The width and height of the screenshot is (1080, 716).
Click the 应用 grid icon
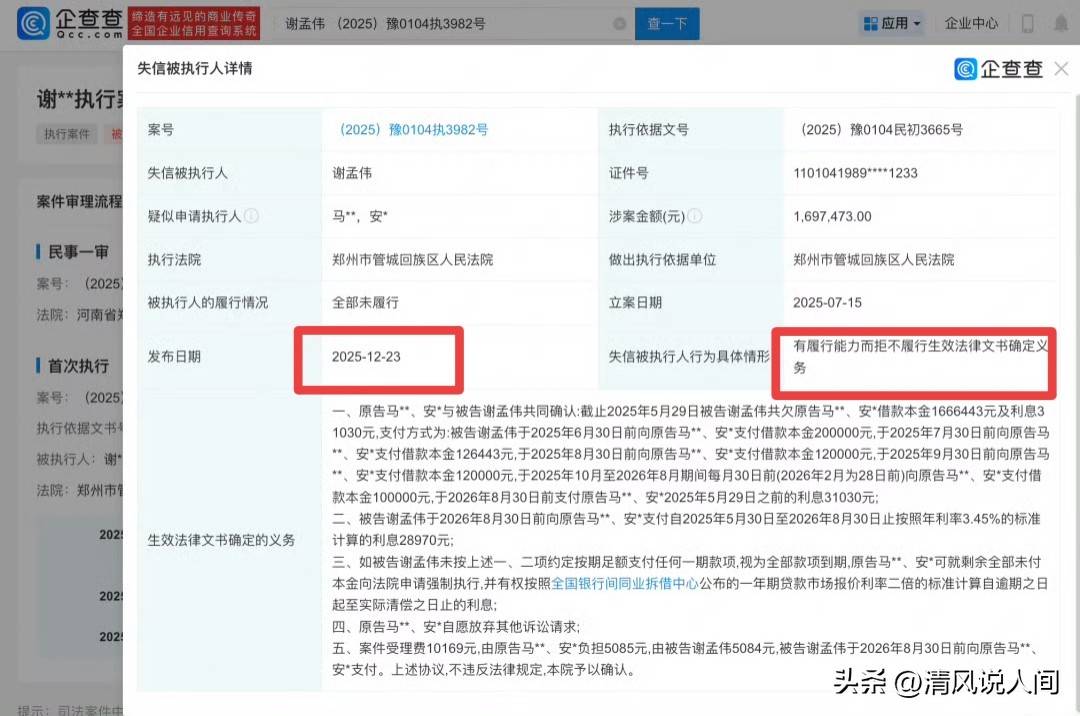(869, 23)
